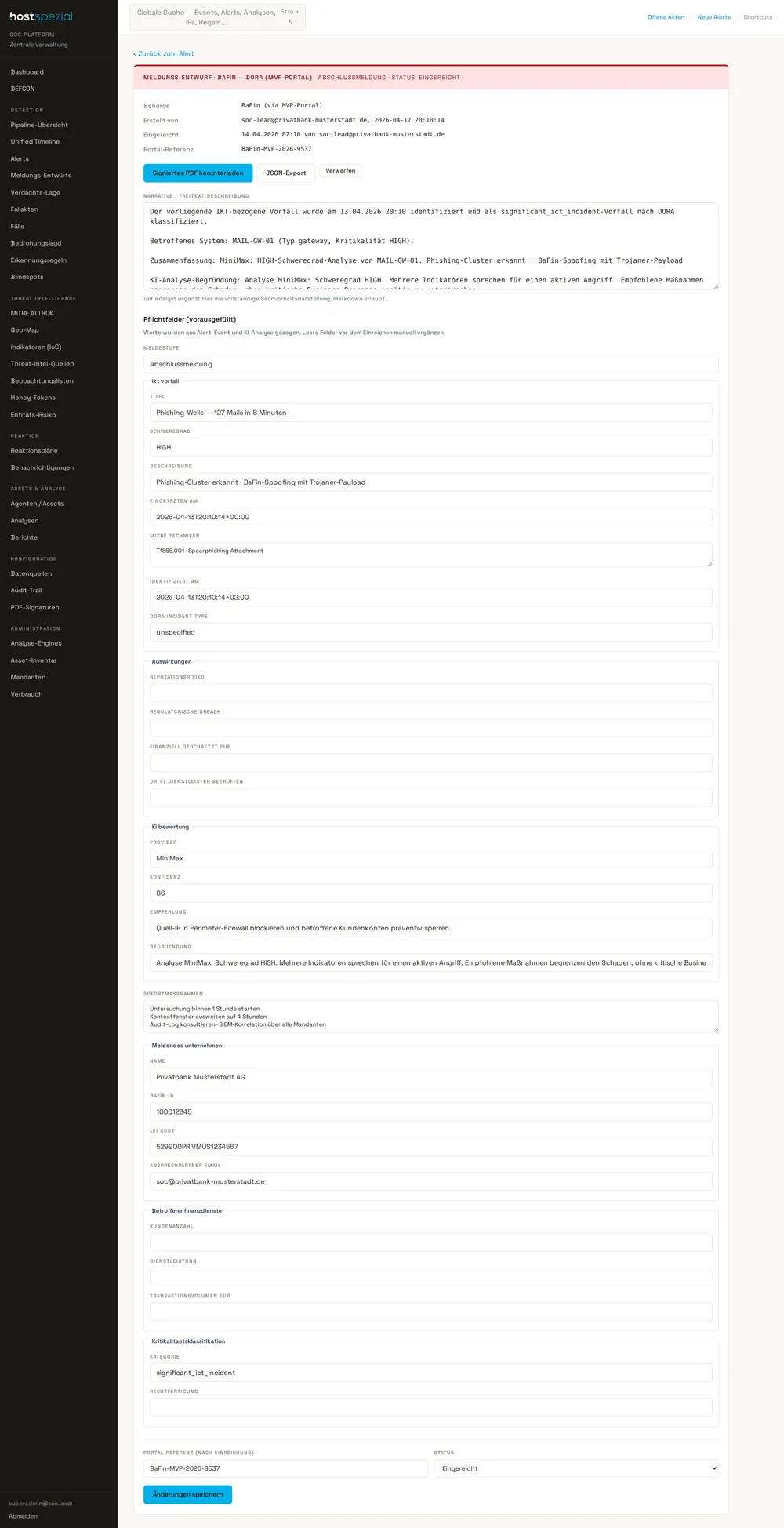Open Unified Timeline page
784x1528 pixels.
click(x=35, y=142)
